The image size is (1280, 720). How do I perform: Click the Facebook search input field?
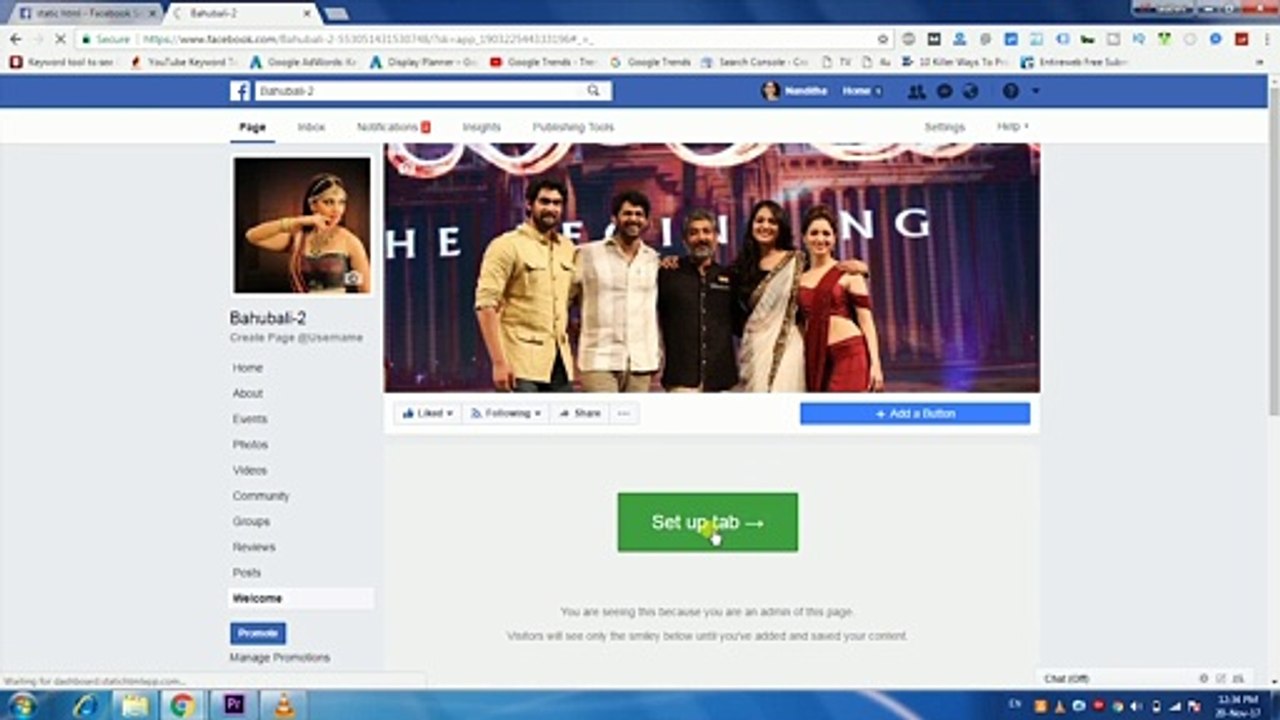420,91
